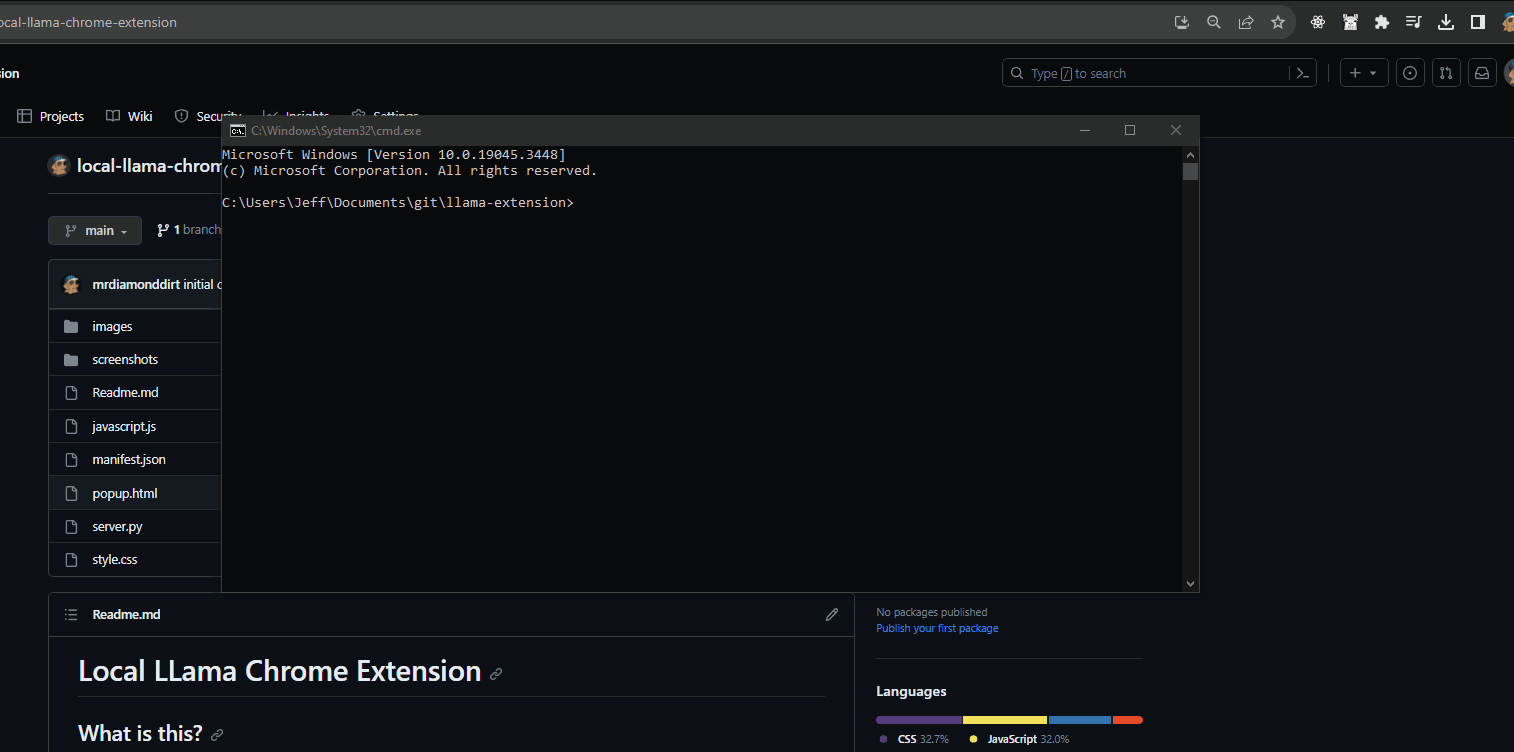Click the purple CSS segment of the languages bar
Viewport: 1514px width, 752px height.
tap(919, 720)
